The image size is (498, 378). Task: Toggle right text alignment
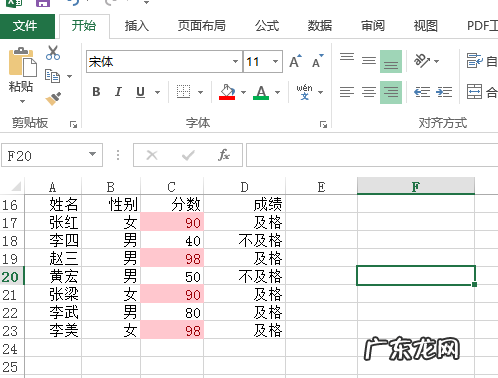[x=391, y=92]
